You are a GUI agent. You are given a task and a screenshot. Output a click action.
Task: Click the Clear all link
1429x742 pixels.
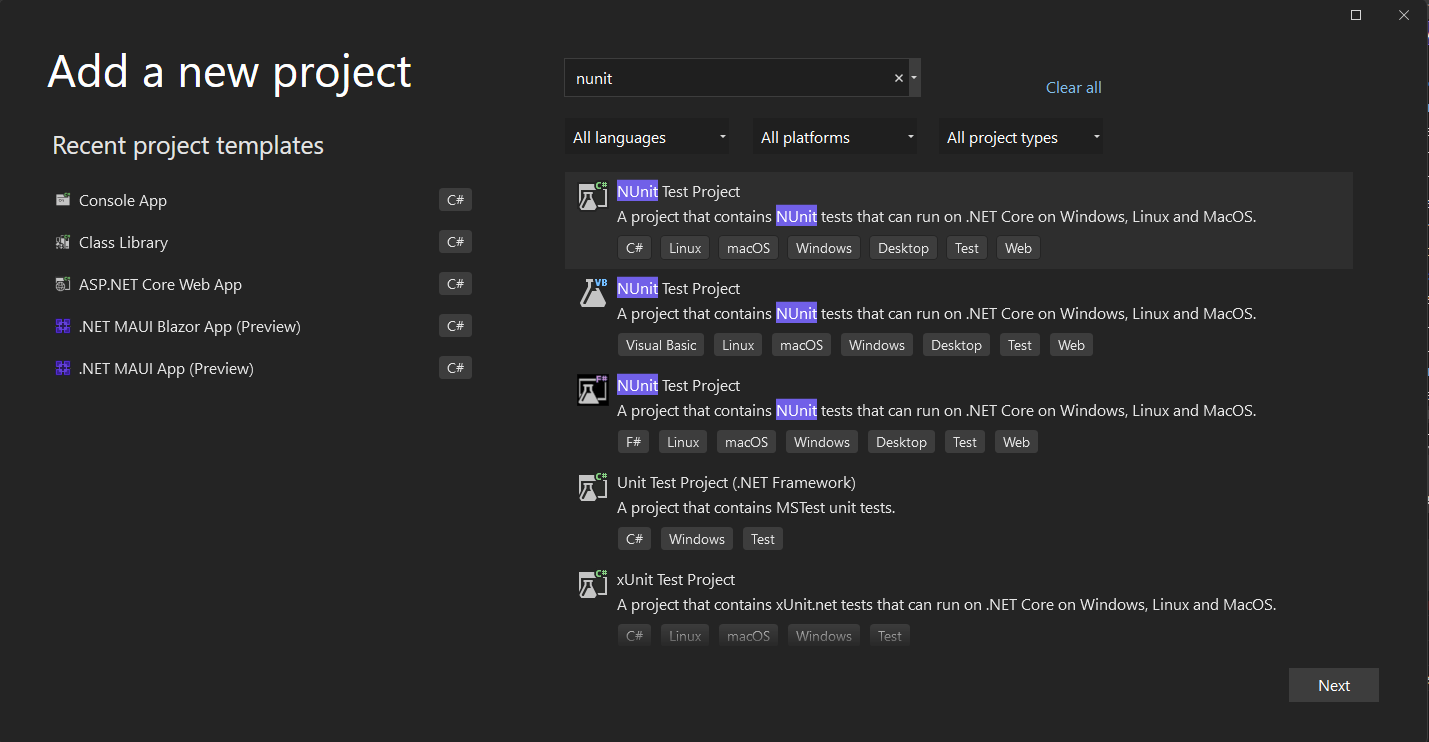pyautogui.click(x=1073, y=87)
